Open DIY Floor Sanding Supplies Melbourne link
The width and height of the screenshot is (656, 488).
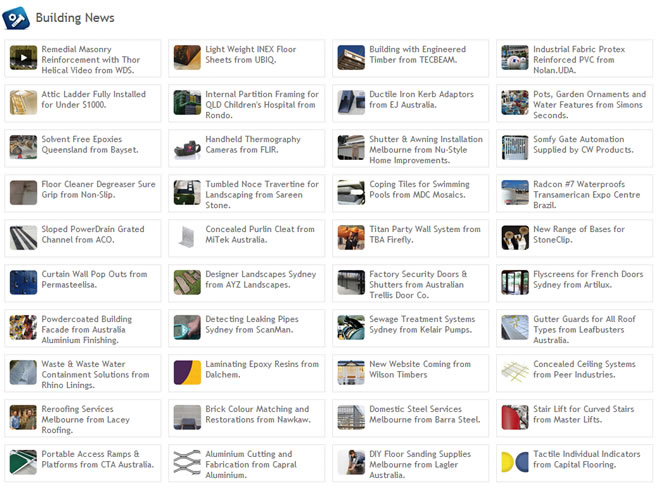420,465
